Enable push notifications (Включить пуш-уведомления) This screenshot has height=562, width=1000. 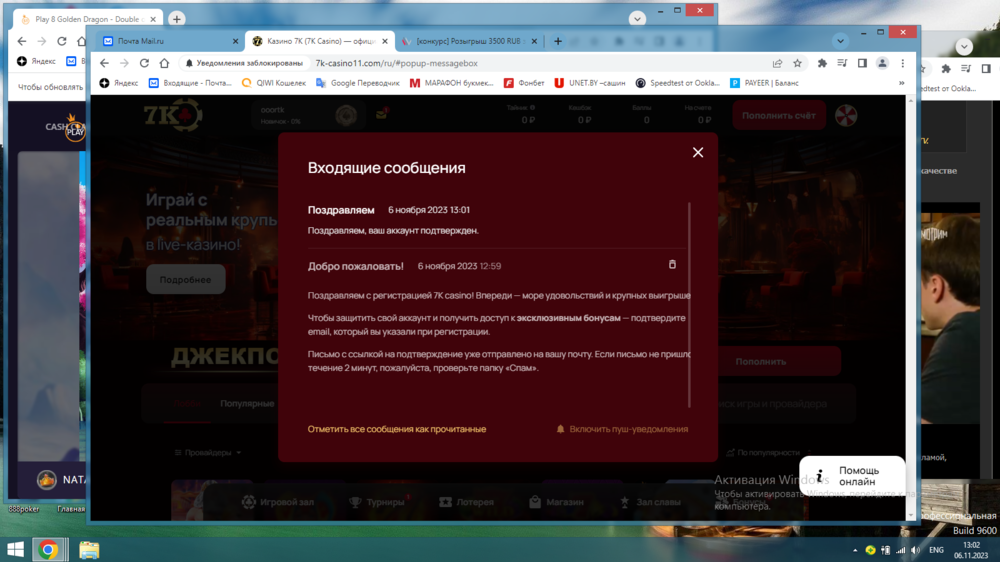(622, 429)
